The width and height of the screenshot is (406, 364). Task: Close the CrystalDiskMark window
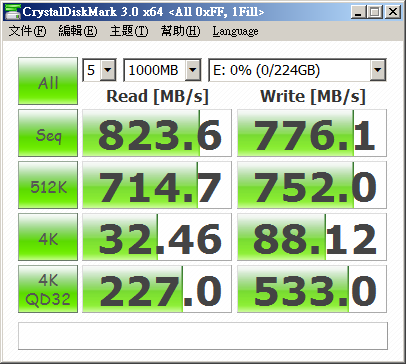tap(393, 12)
